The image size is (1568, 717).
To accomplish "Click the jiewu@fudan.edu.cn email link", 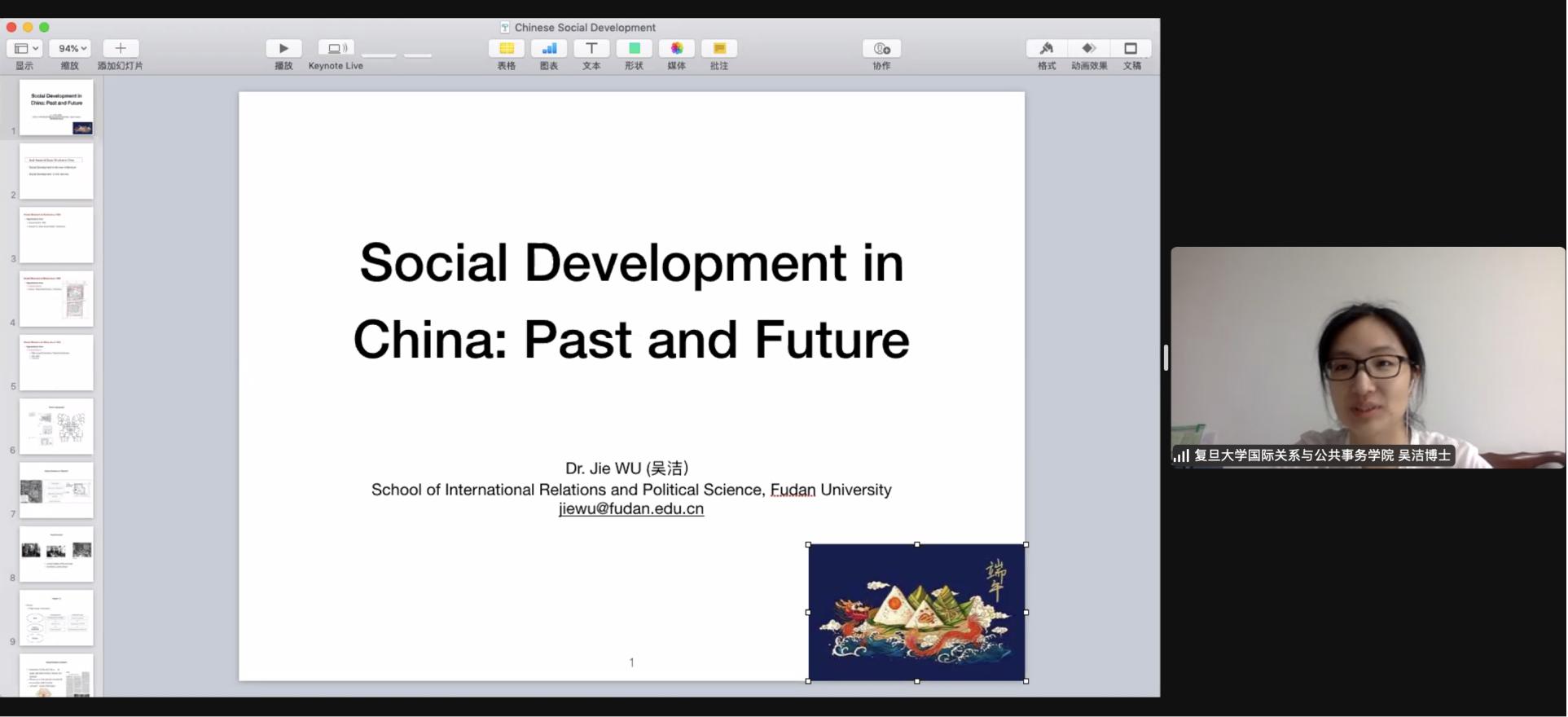I will click(631, 509).
